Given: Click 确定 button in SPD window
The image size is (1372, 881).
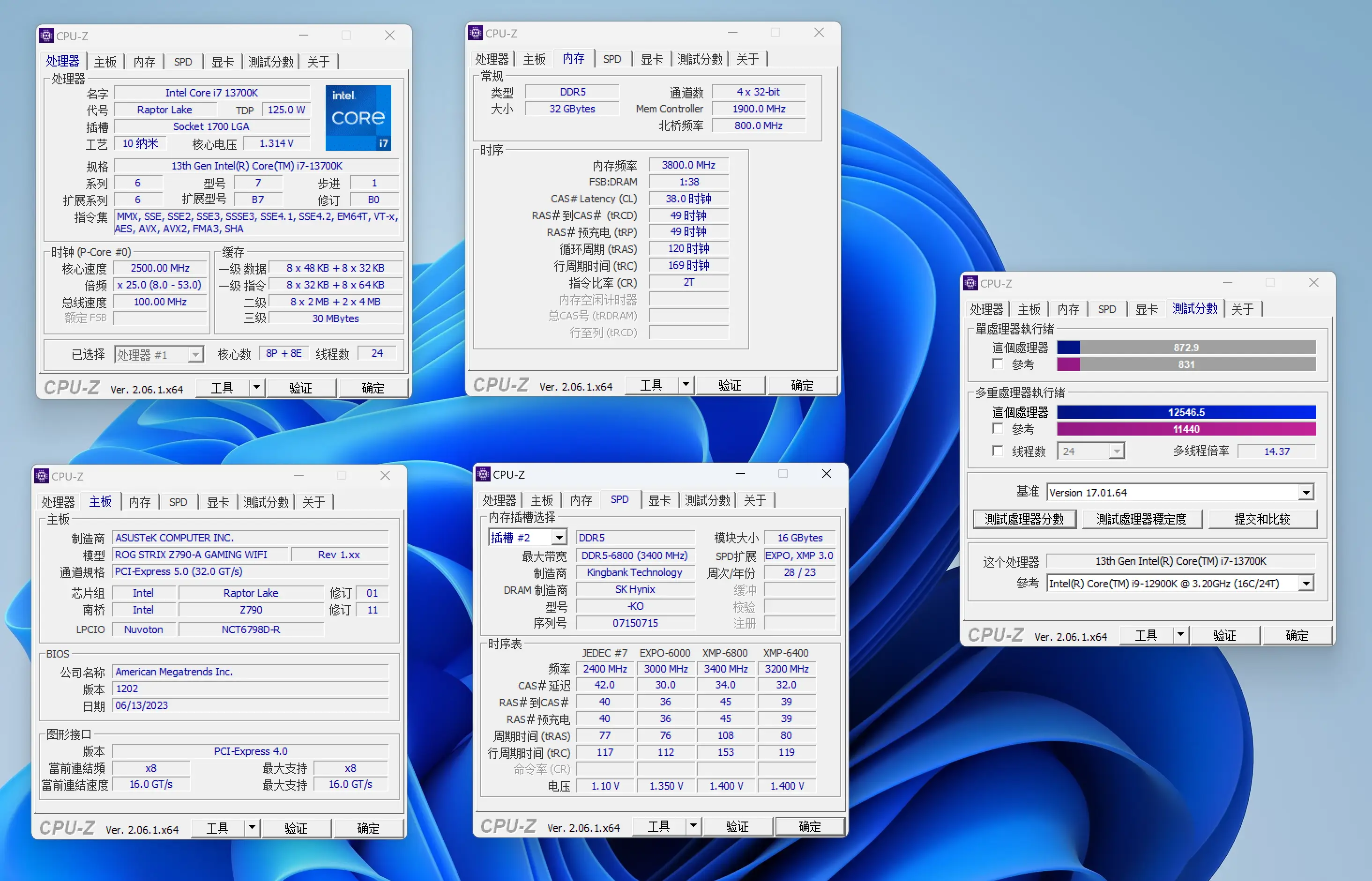Looking at the screenshot, I should 809,826.
